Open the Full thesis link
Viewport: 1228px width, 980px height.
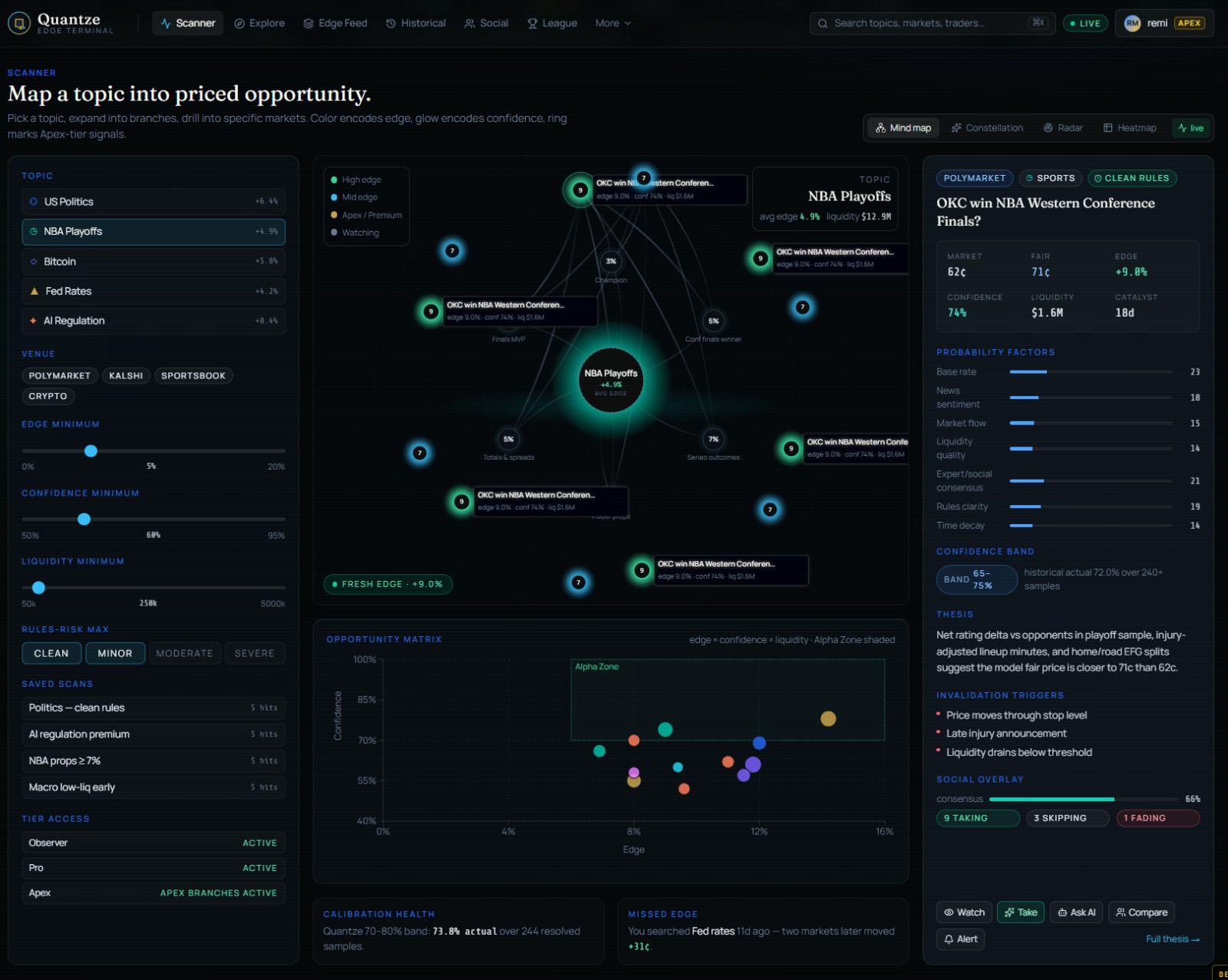coord(1172,940)
